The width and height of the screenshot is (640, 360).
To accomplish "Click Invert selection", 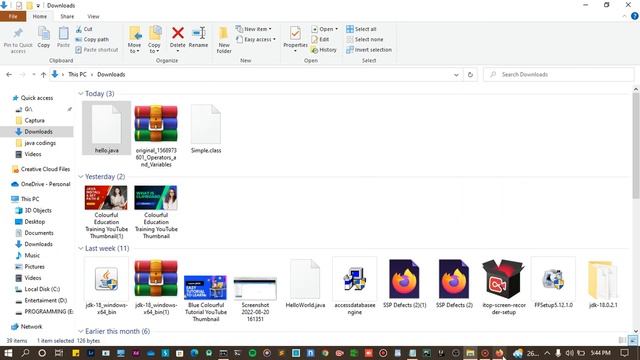I will click(x=369, y=49).
